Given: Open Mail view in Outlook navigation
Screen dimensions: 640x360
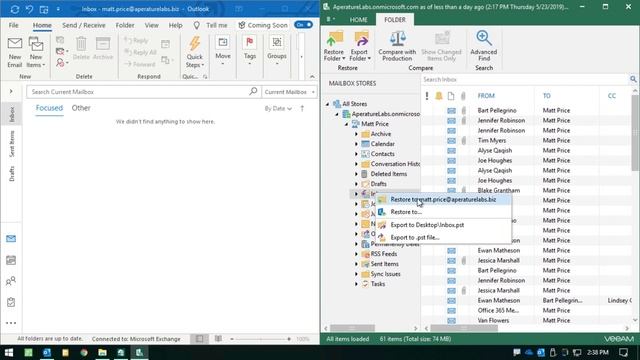Looking at the screenshot, I should [x=11, y=238].
